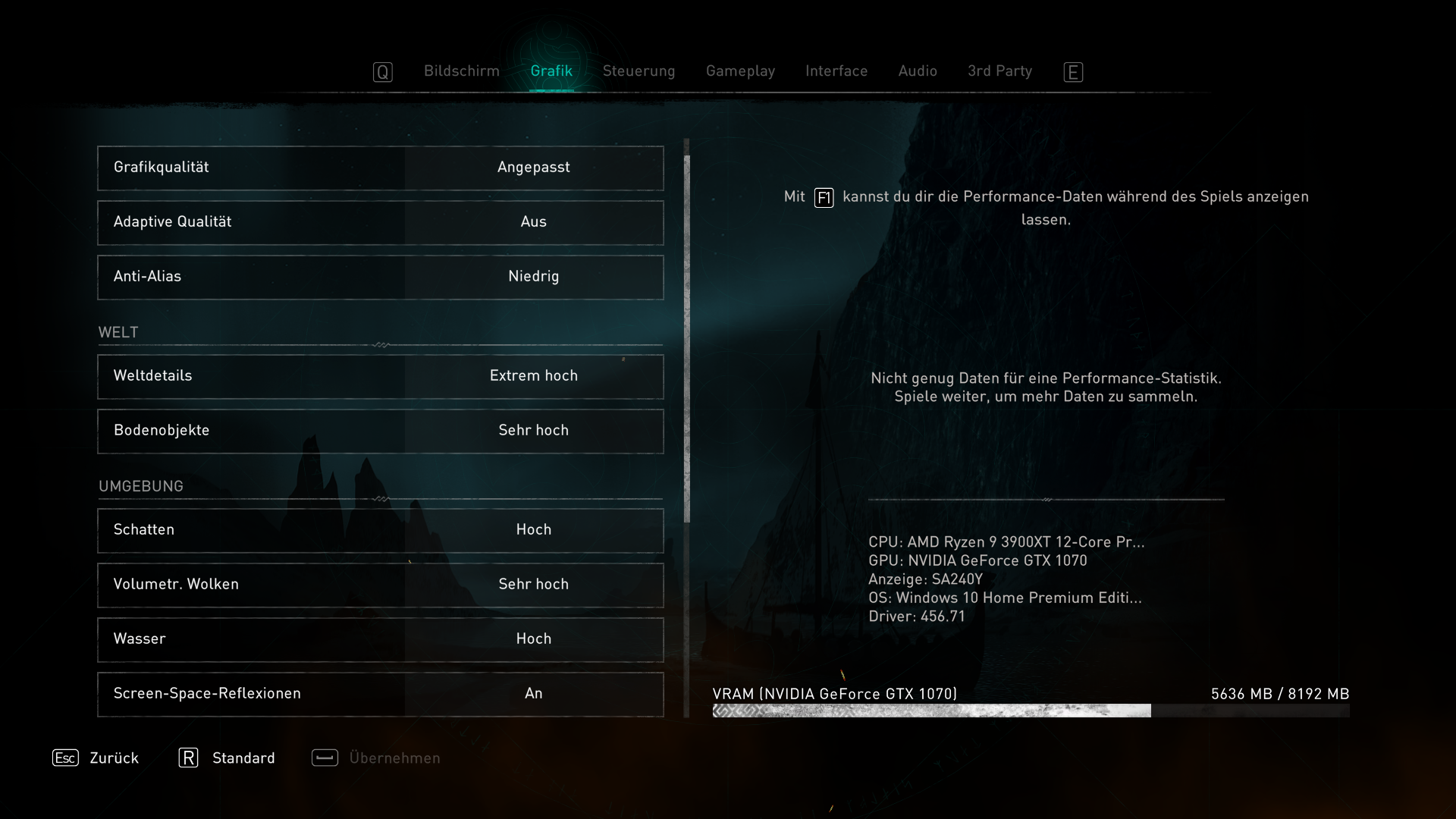This screenshot has width=1456, height=819.
Task: Switch to the Audio tab
Action: (918, 71)
